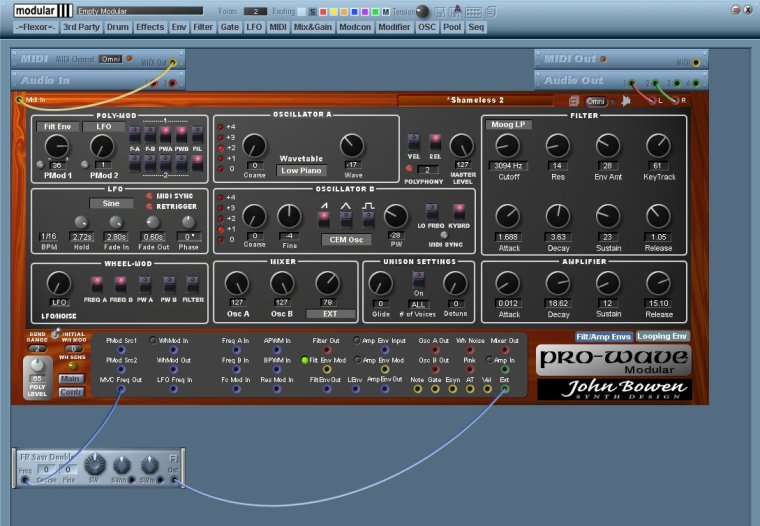Toggle the FILTER wheel-mod switch

(x=192, y=285)
